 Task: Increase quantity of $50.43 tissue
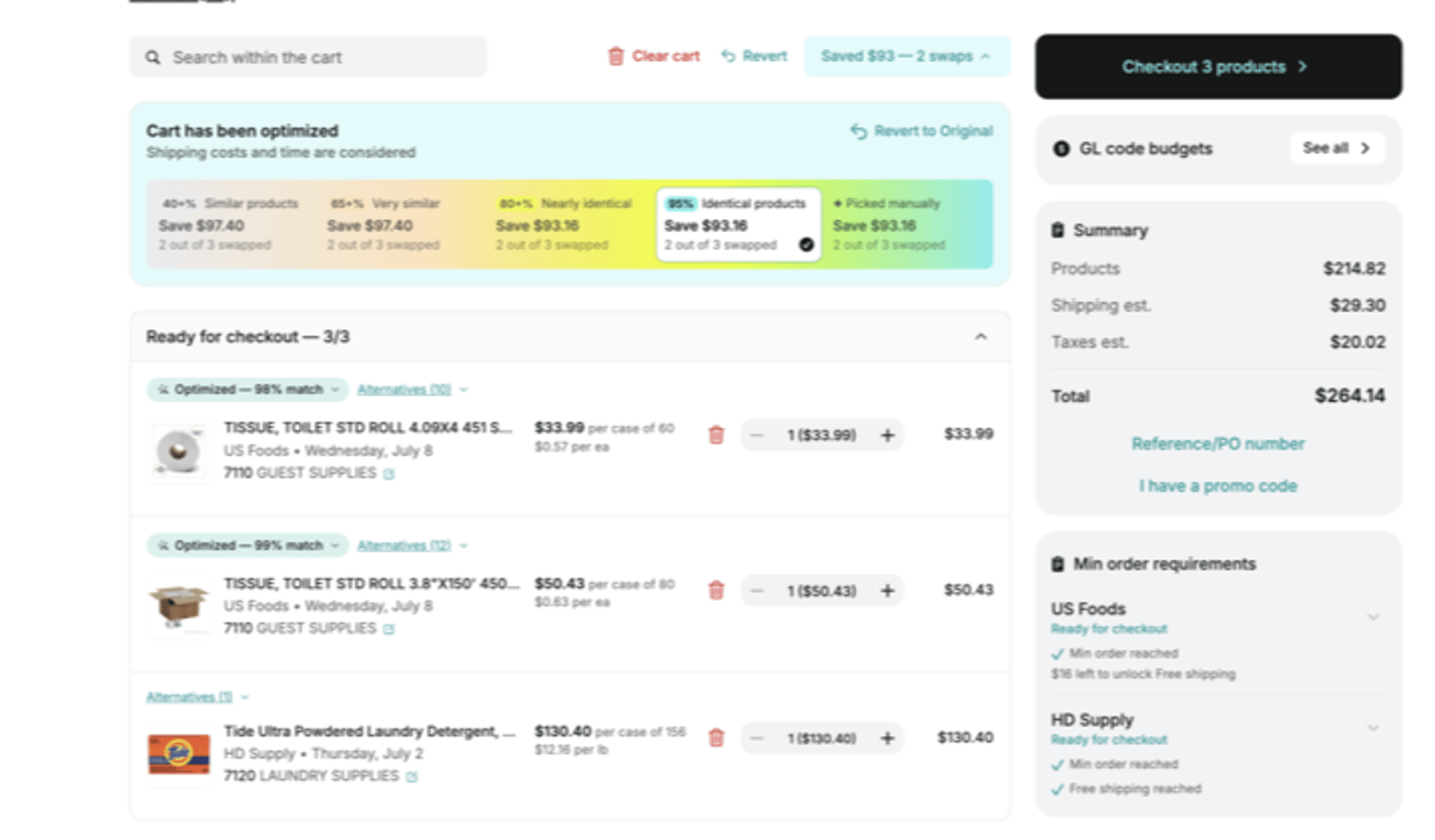(887, 591)
